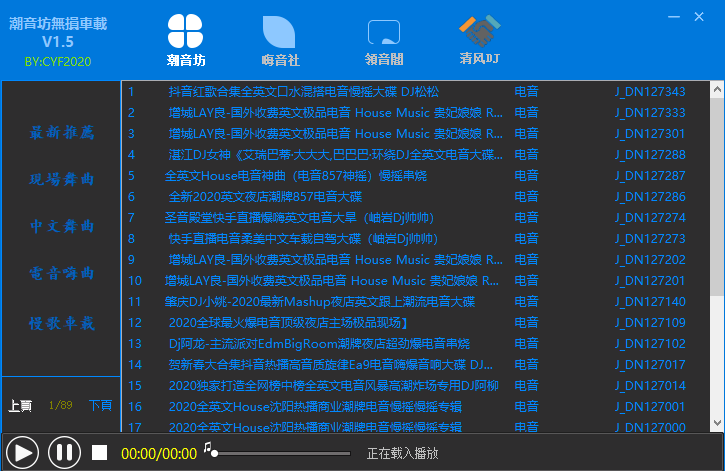This screenshot has width=725, height=471.
Task: Click the Play button
Action: tap(23, 453)
